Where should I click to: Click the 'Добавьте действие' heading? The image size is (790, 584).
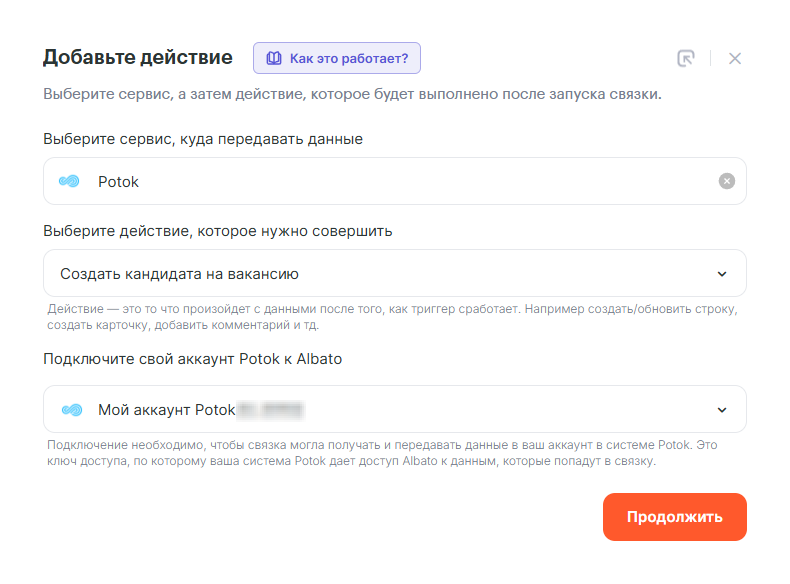137,57
